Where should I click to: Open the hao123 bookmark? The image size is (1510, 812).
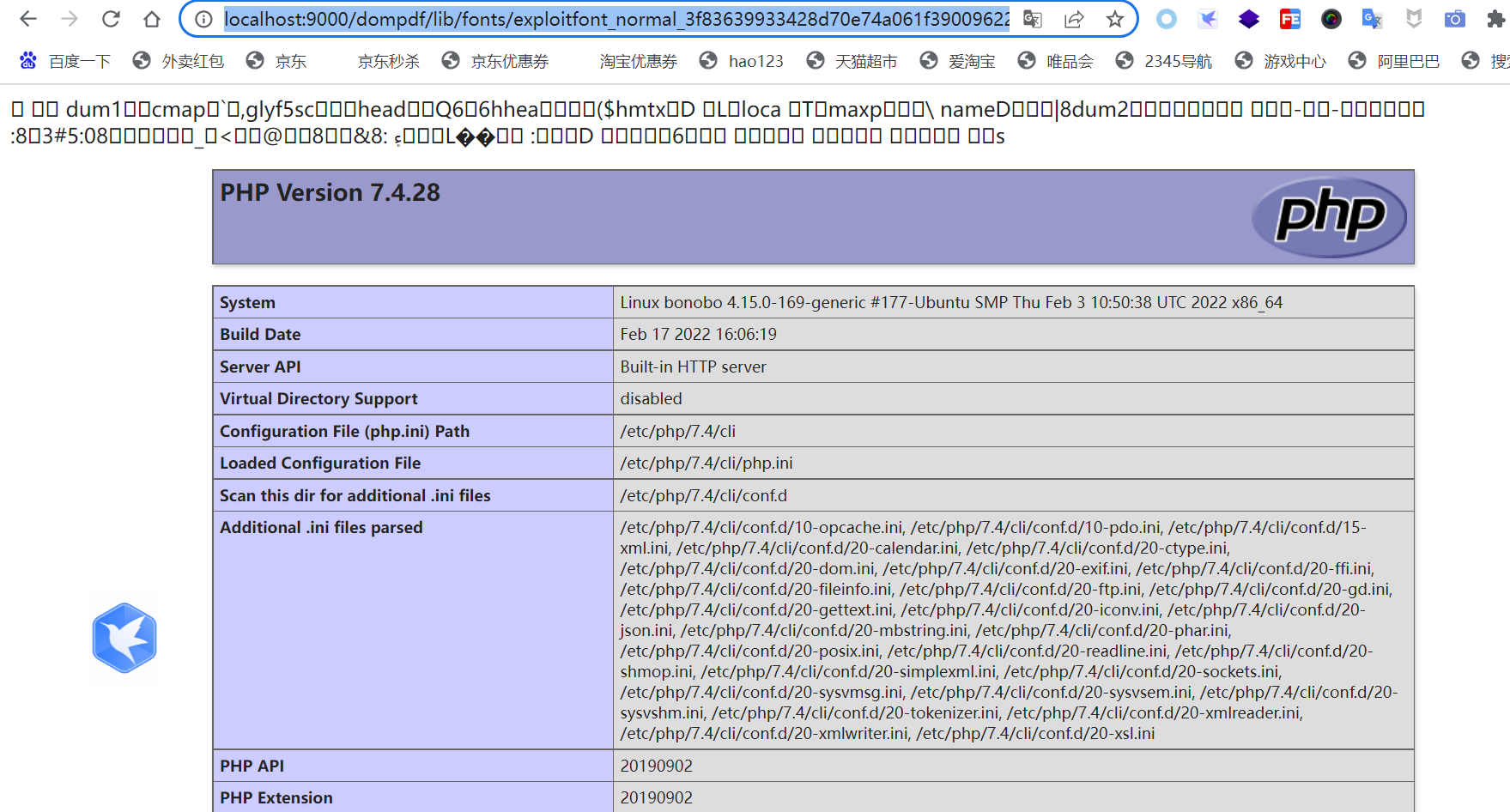pos(742,61)
